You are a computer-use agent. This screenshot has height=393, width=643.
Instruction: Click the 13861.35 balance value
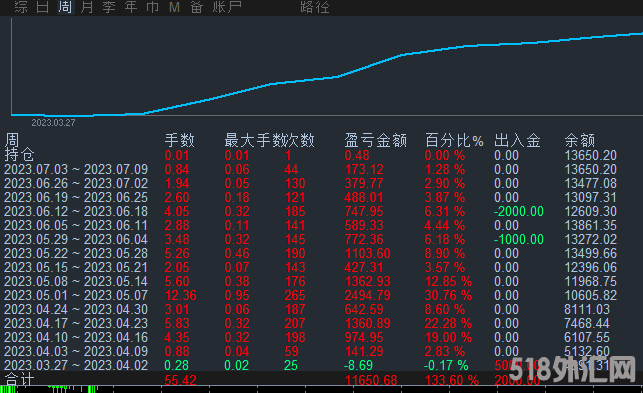591,225
